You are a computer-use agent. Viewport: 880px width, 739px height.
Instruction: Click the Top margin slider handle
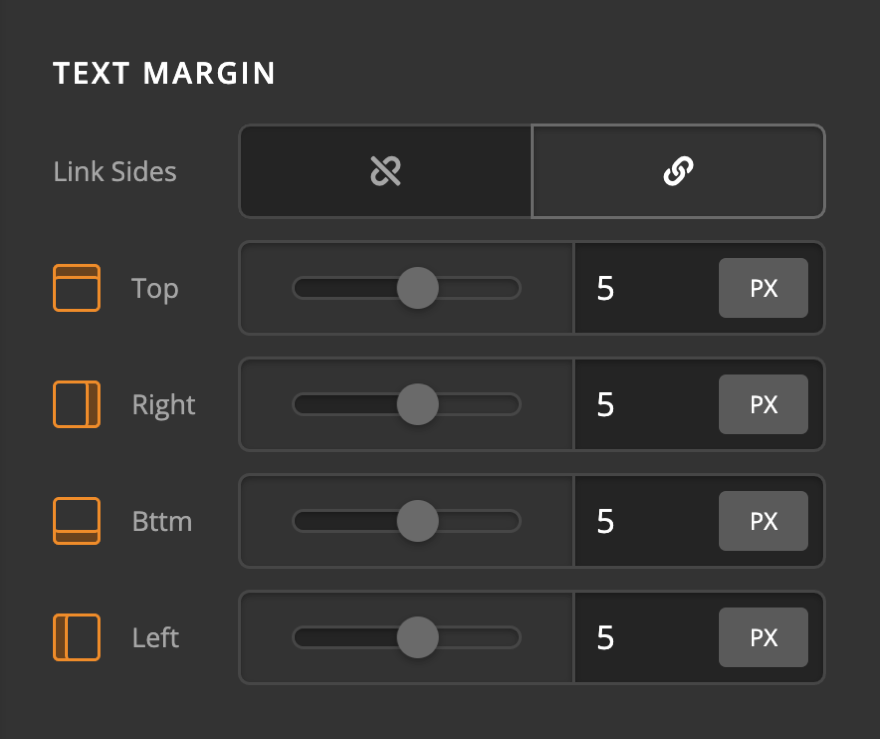(416, 288)
